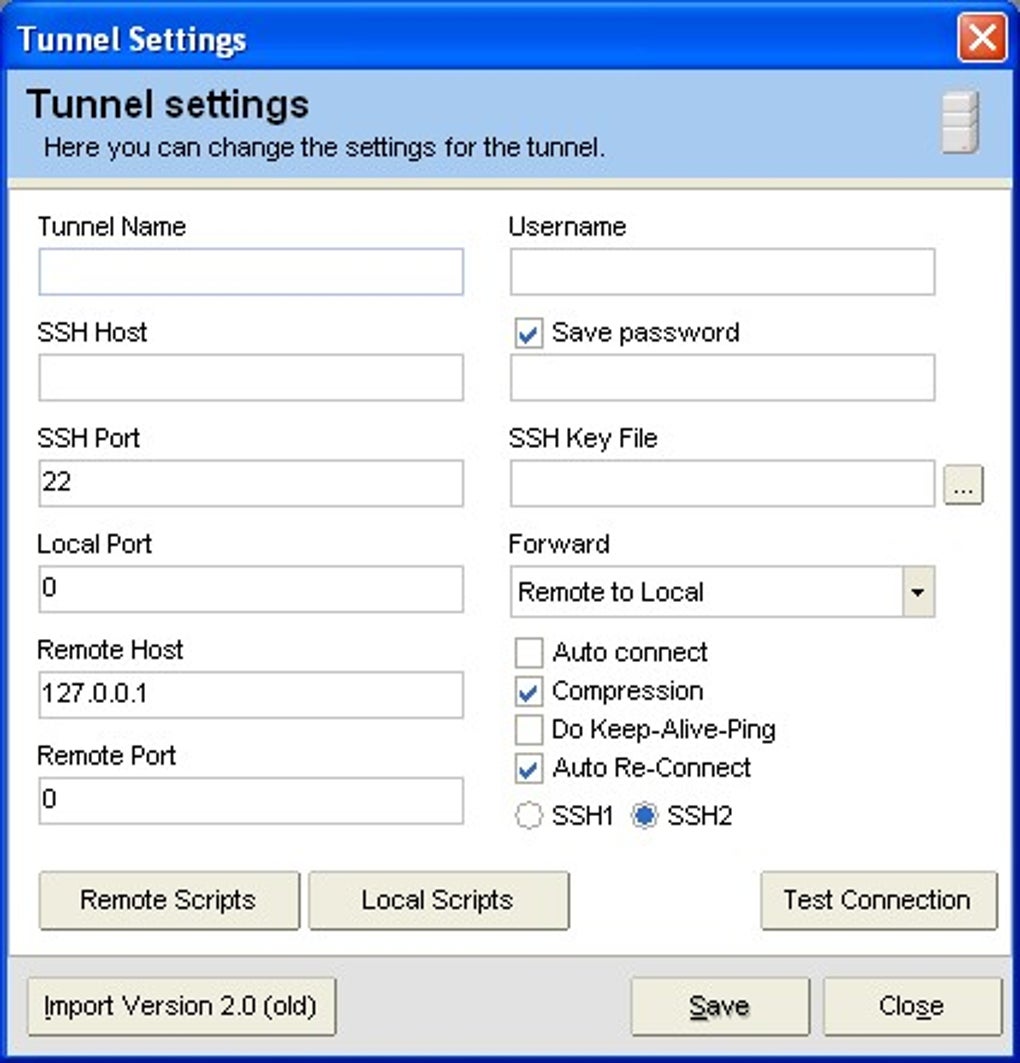1020x1063 pixels.
Task: Save the tunnel settings
Action: [719, 1006]
